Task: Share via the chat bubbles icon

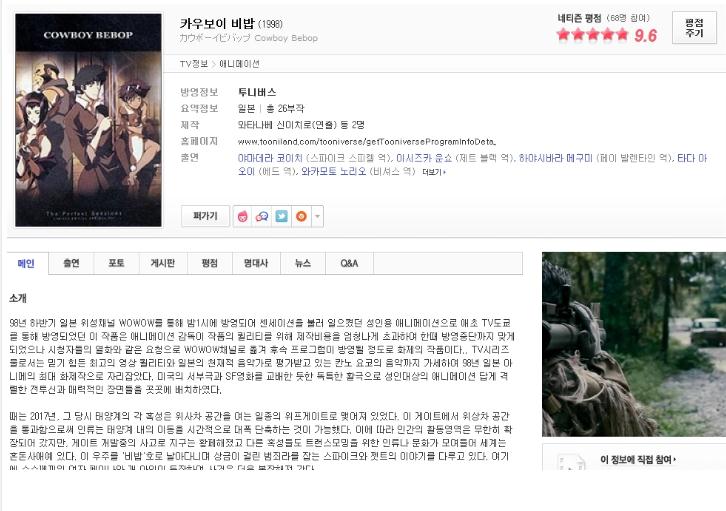Action: [x=262, y=216]
